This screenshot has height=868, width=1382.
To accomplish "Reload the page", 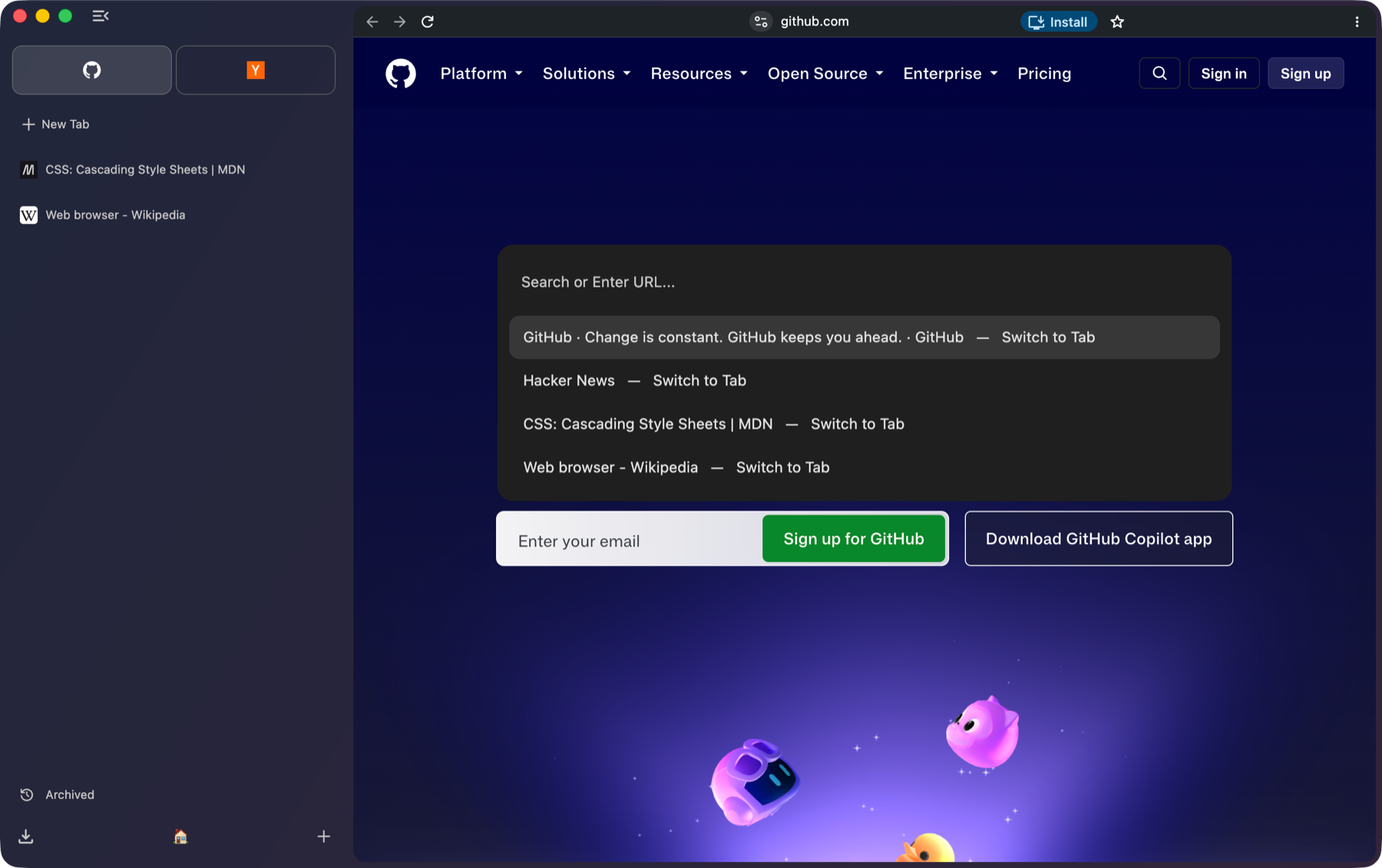I will click(x=428, y=21).
